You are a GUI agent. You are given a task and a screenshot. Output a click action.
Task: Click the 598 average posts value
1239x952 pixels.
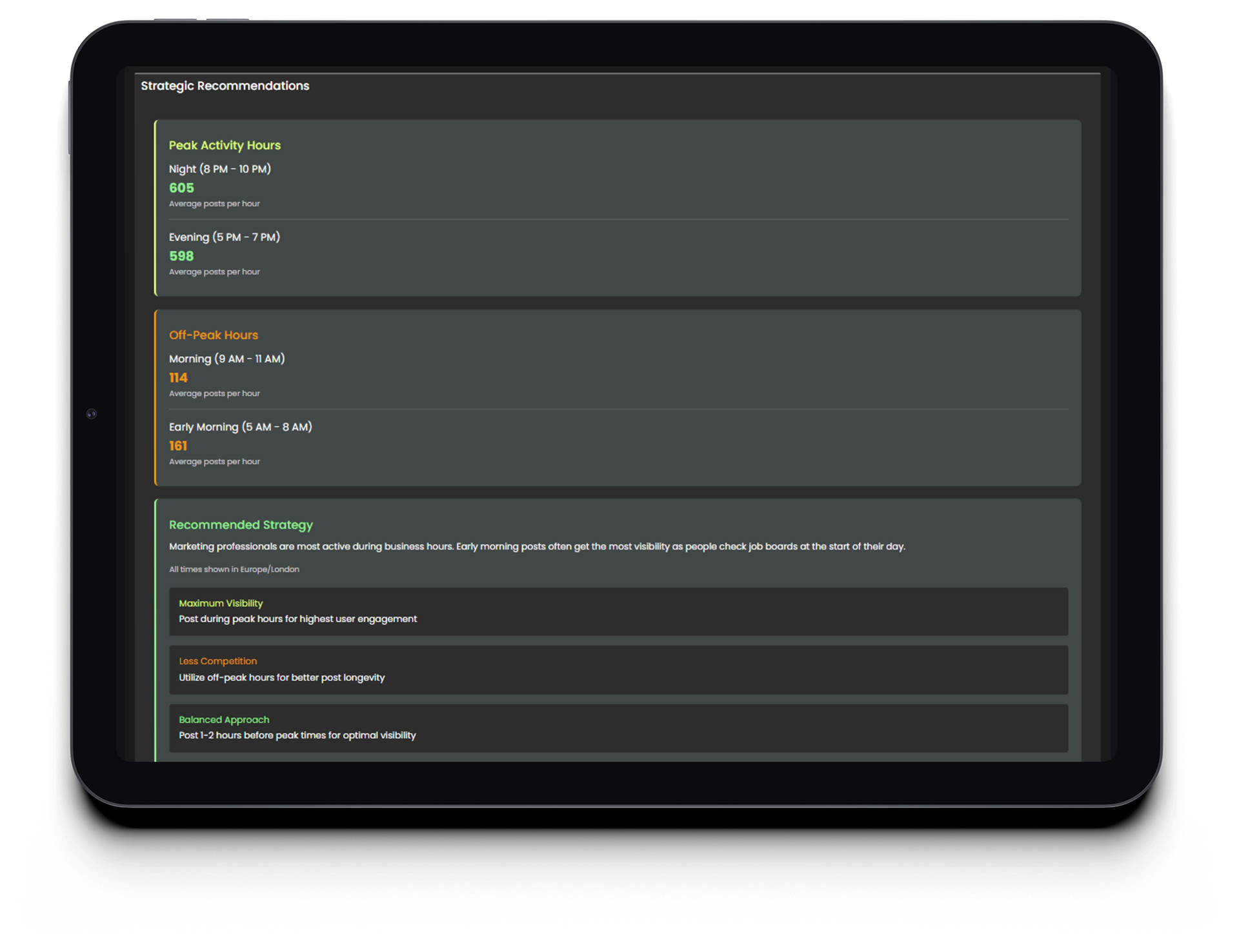tap(181, 256)
